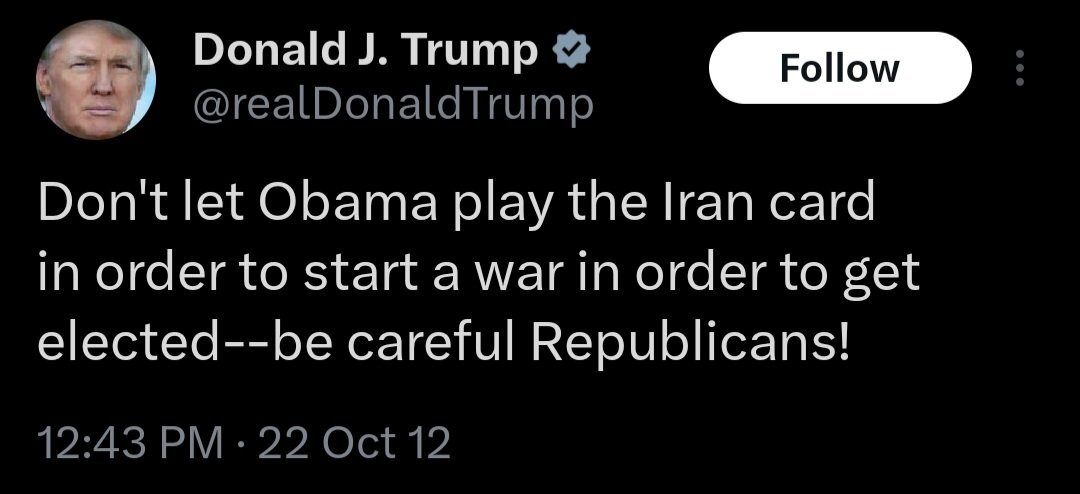Click the word "elected" in the tweet
Viewport: 1080px width, 494px height.
click(119, 341)
